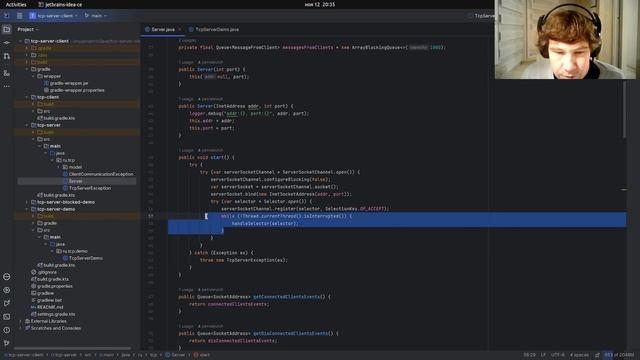Collapse the tcp-server module

click(x=27, y=125)
